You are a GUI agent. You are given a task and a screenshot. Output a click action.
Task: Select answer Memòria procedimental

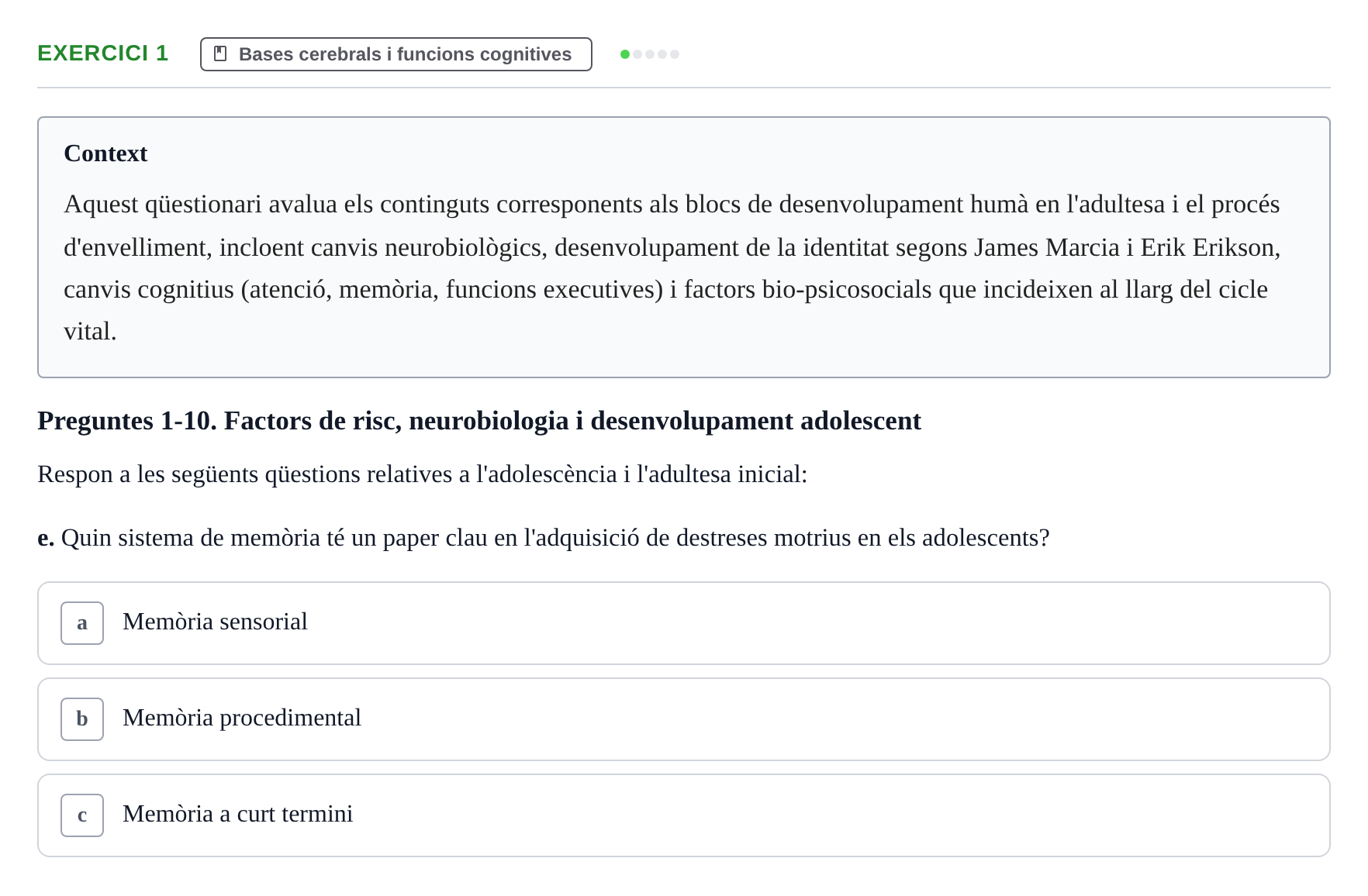coord(683,719)
